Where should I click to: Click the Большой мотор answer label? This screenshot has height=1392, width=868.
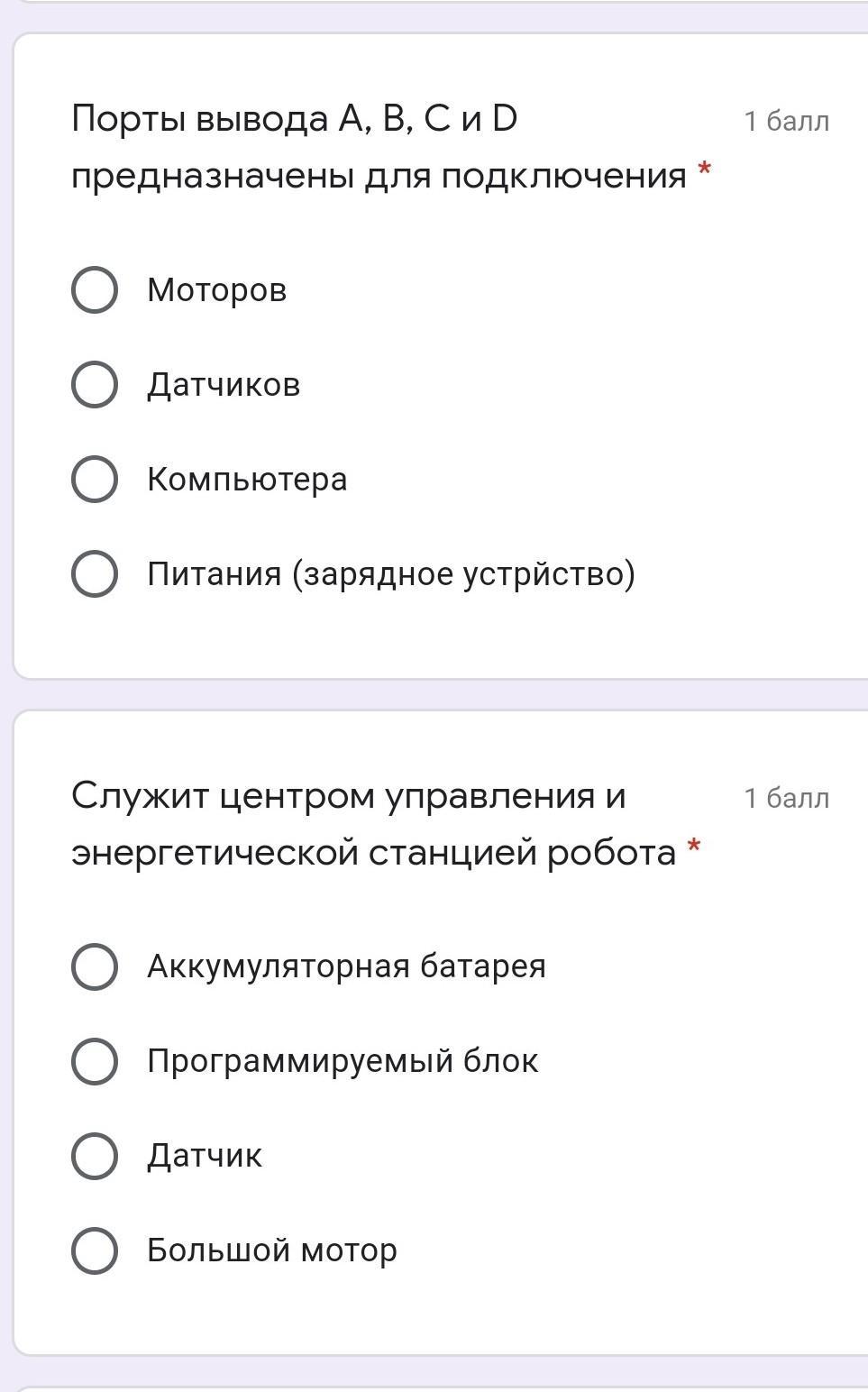[x=272, y=1250]
